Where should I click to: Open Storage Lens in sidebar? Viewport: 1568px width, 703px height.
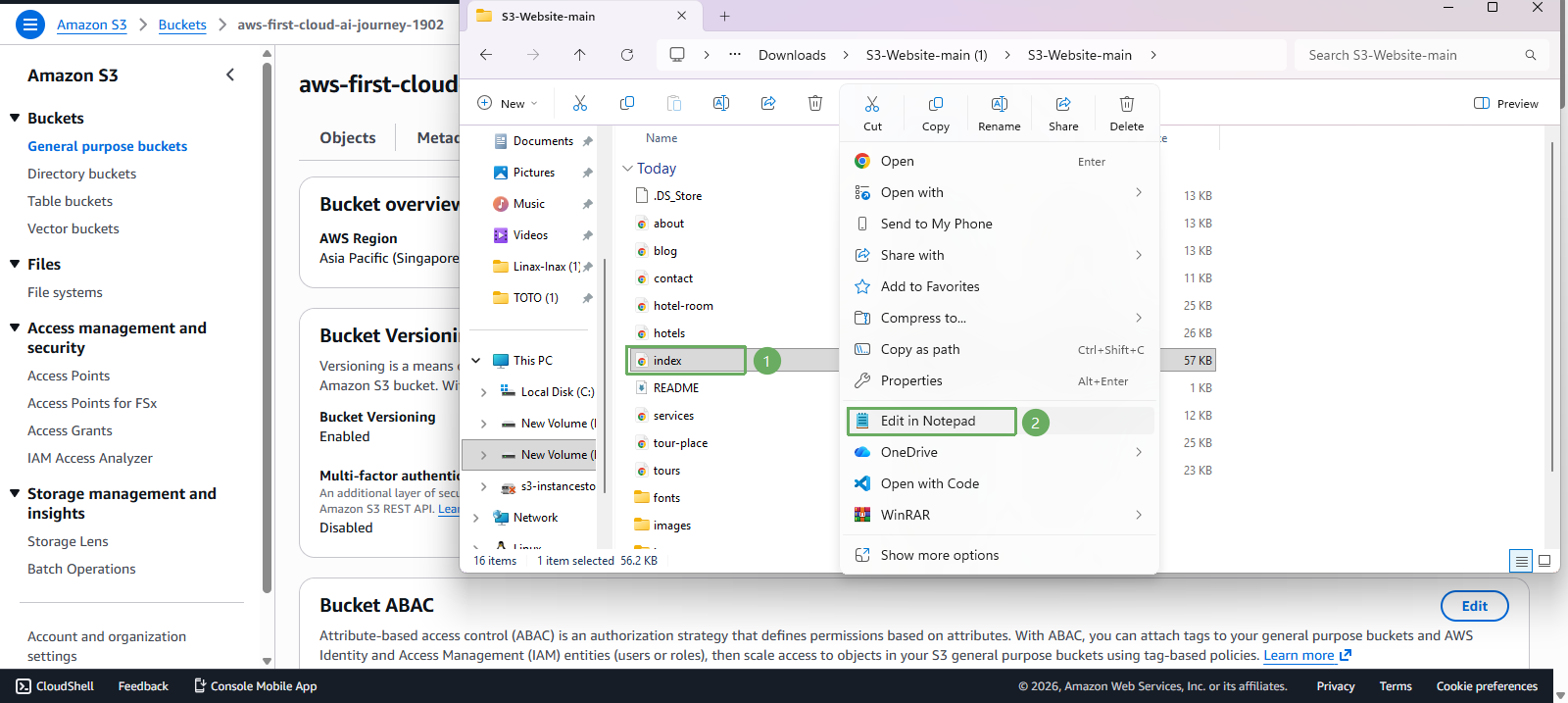click(68, 541)
